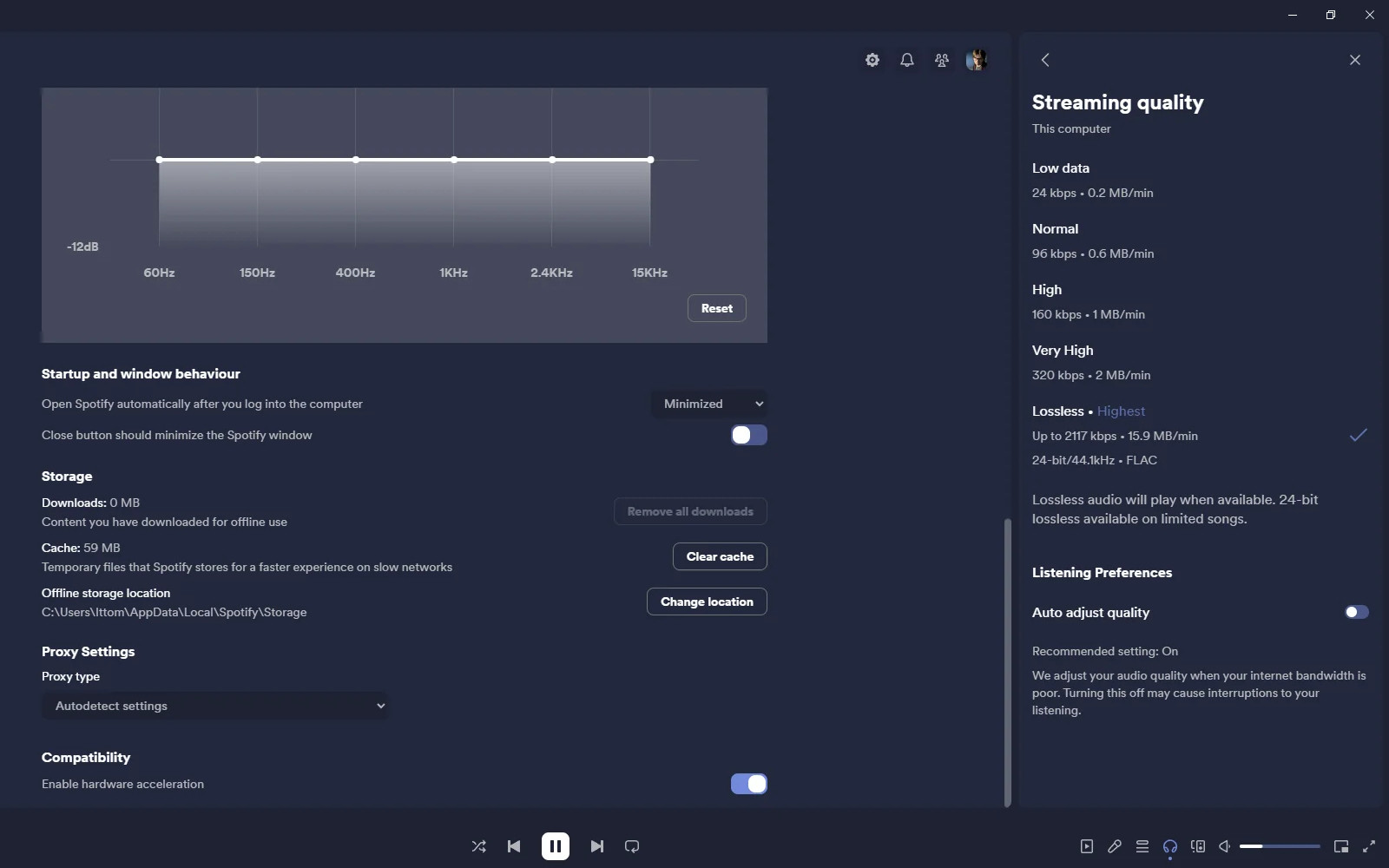The height and width of the screenshot is (868, 1389).
Task: Toggle Auto adjust quality switch
Action: point(1357,612)
